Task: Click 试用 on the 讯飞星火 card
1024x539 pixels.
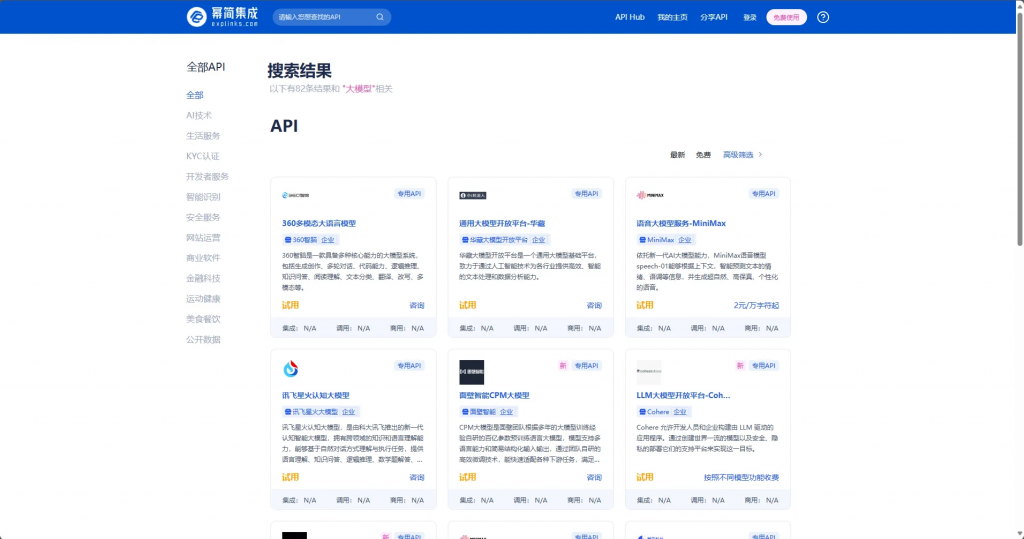Action: (x=290, y=477)
